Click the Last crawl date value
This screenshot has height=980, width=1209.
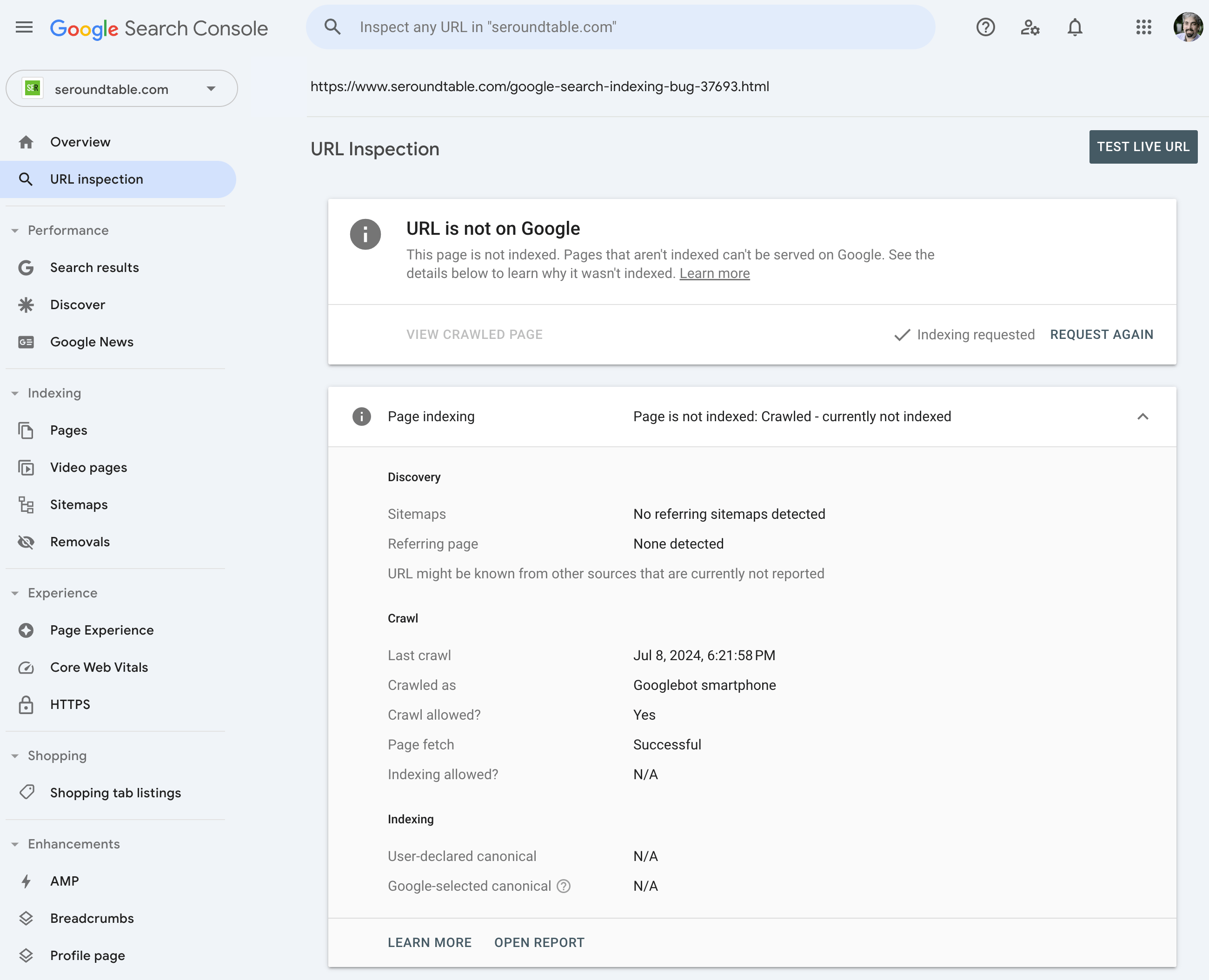[704, 656]
